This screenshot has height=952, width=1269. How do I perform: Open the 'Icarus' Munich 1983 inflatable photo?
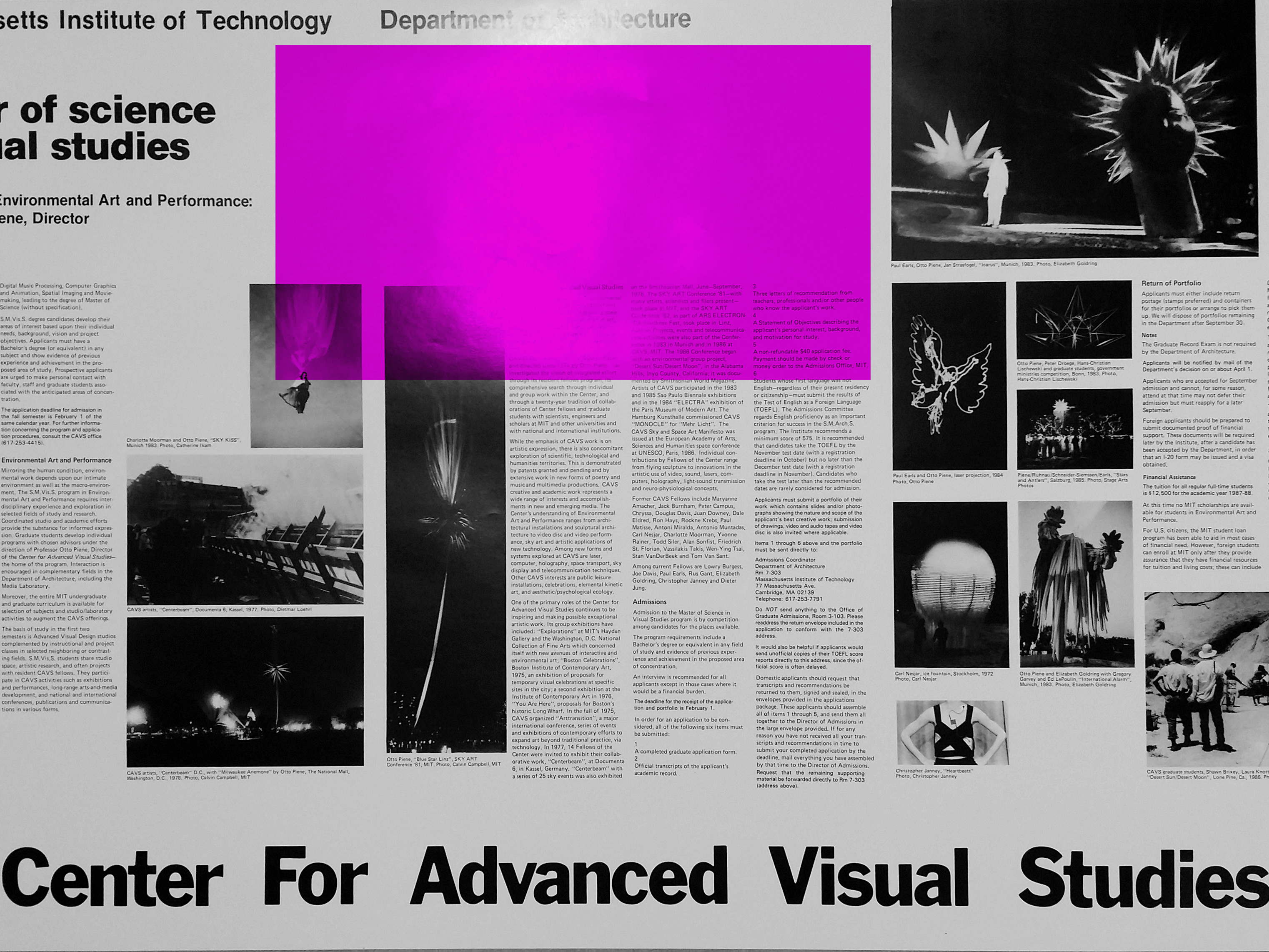point(1074,130)
